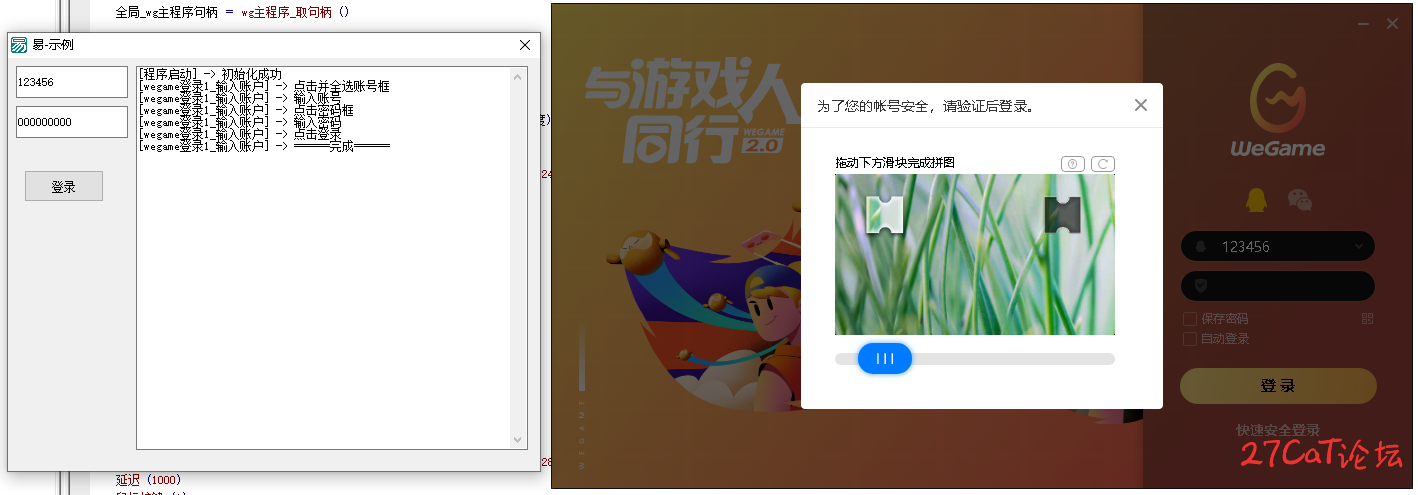Click the 易-示例 window title icon
This screenshot has width=1418, height=495.
[19, 45]
